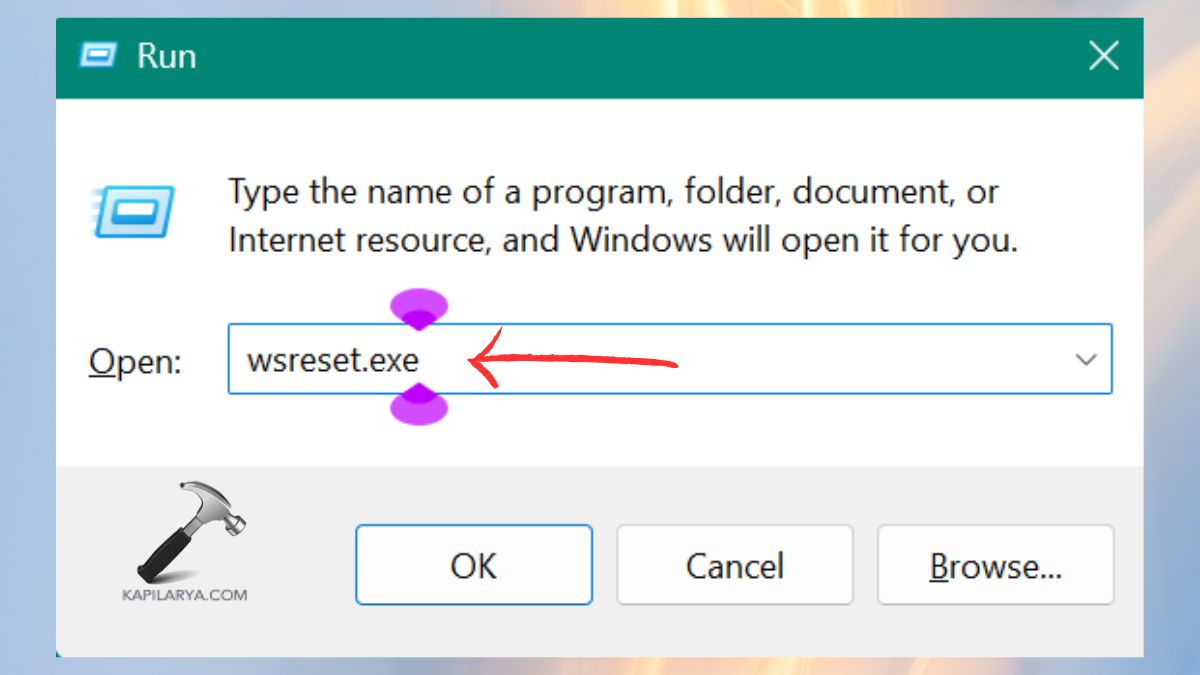Click the purple handle above the Open field

coord(419,305)
